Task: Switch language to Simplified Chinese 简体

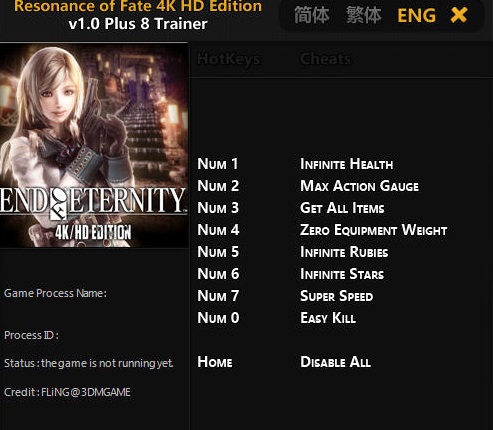Action: 312,15
